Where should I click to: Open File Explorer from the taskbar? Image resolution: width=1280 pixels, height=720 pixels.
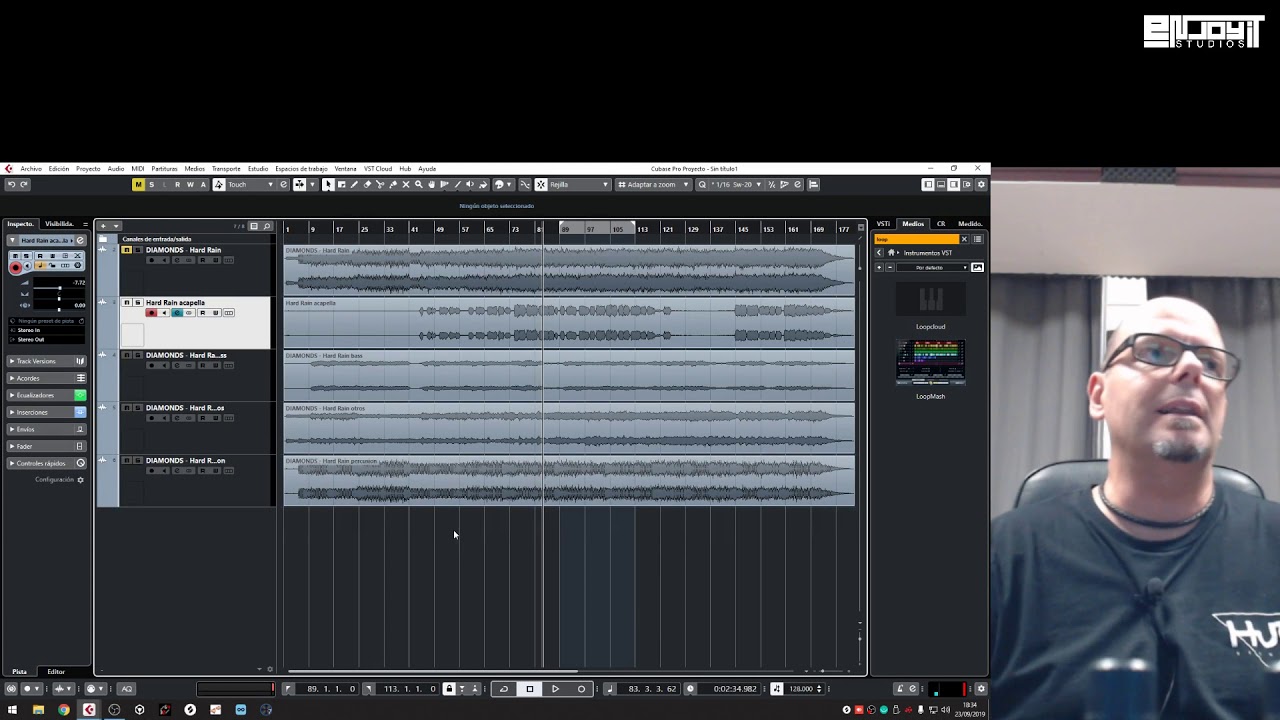[x=38, y=710]
